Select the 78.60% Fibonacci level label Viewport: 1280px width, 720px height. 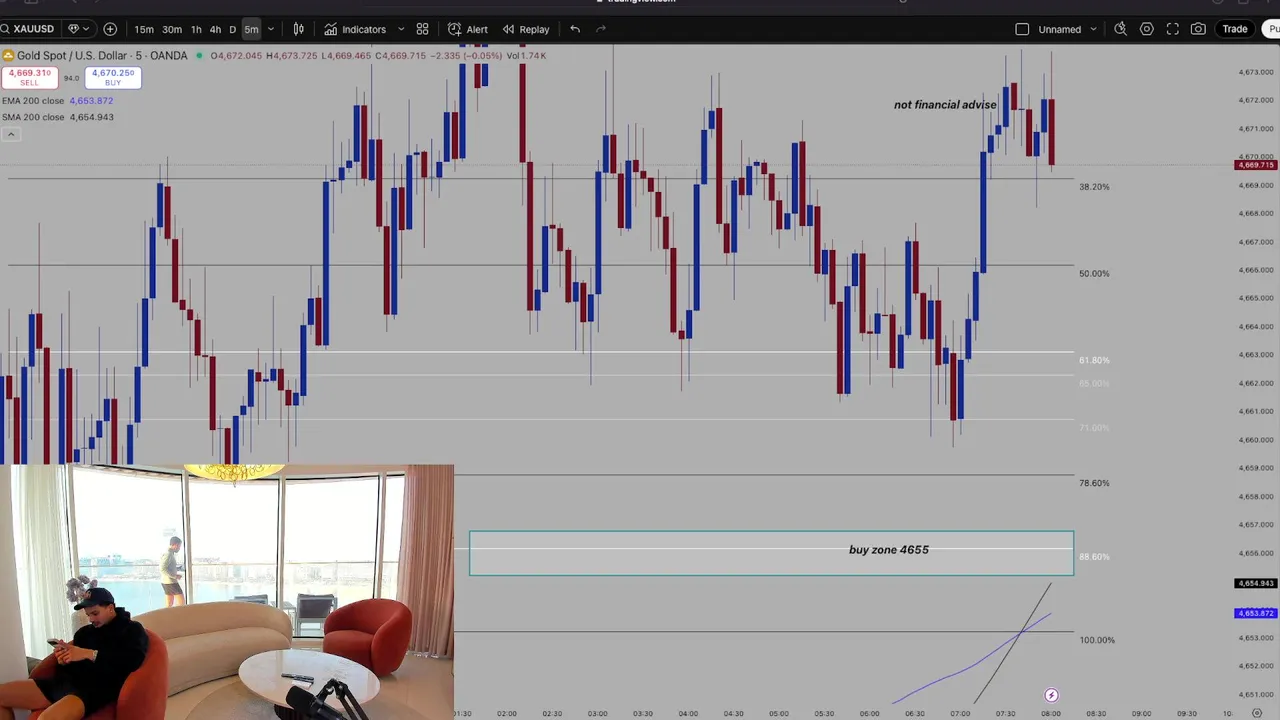click(x=1094, y=483)
